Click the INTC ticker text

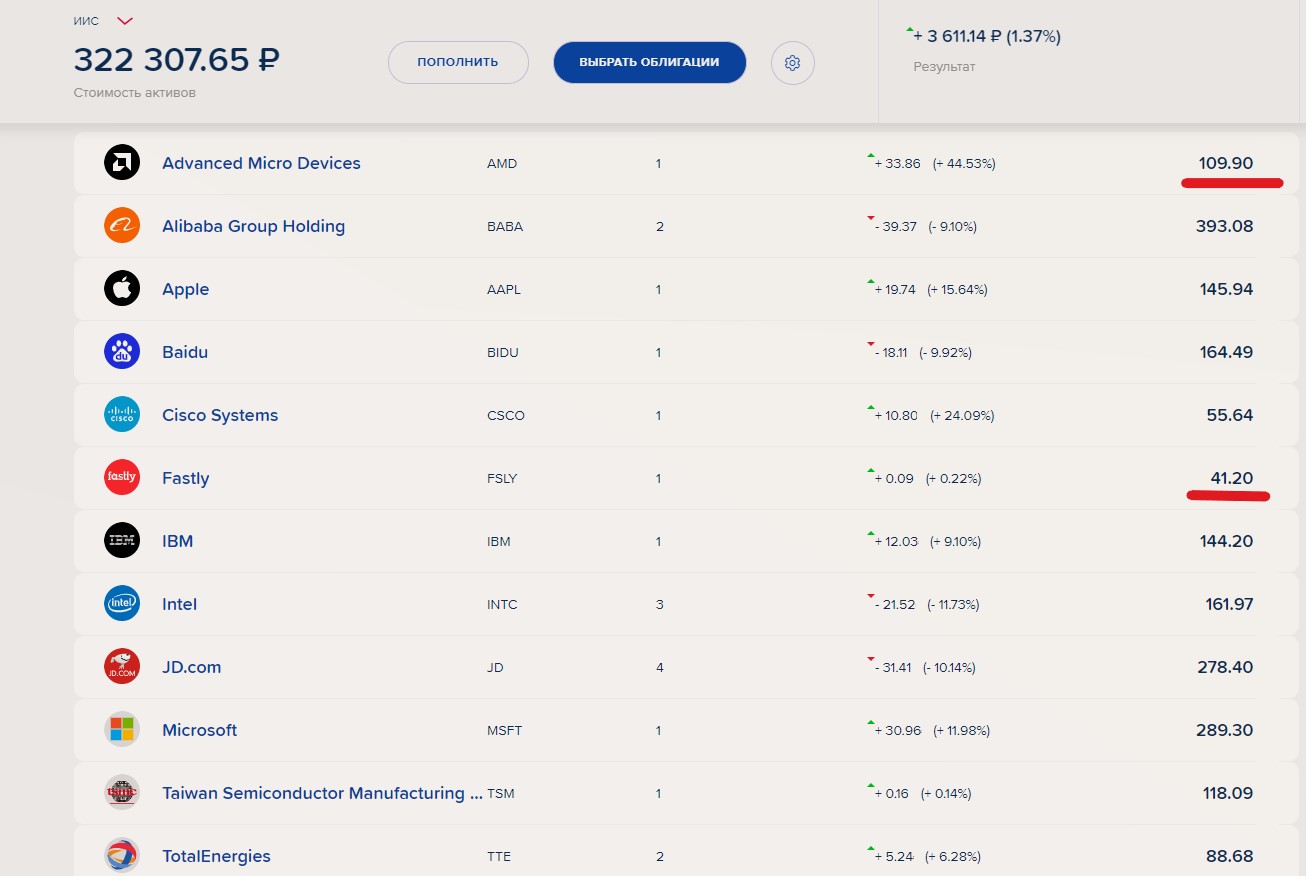coord(502,604)
